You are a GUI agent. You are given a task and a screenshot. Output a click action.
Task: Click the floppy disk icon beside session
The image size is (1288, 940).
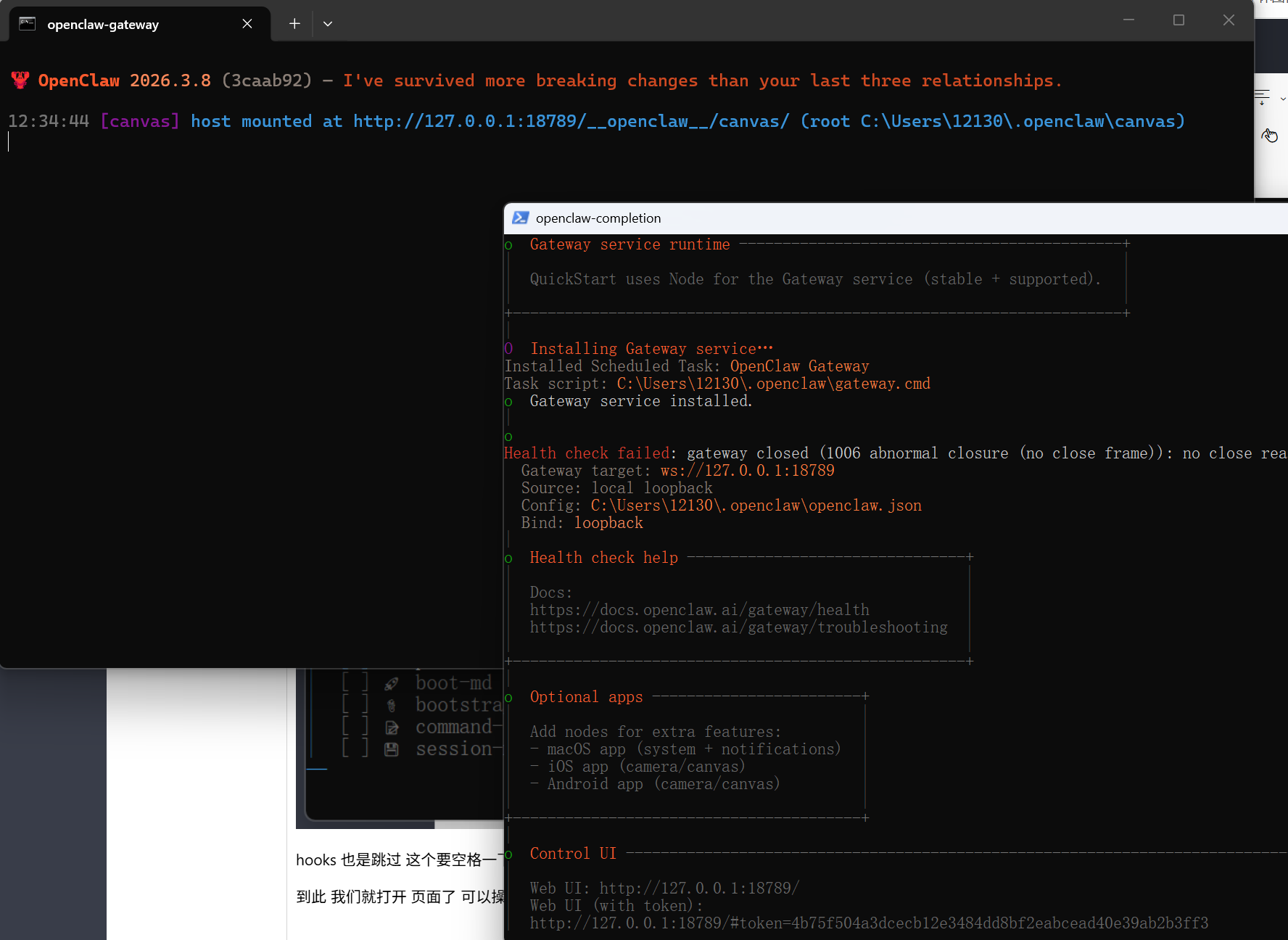pos(392,749)
